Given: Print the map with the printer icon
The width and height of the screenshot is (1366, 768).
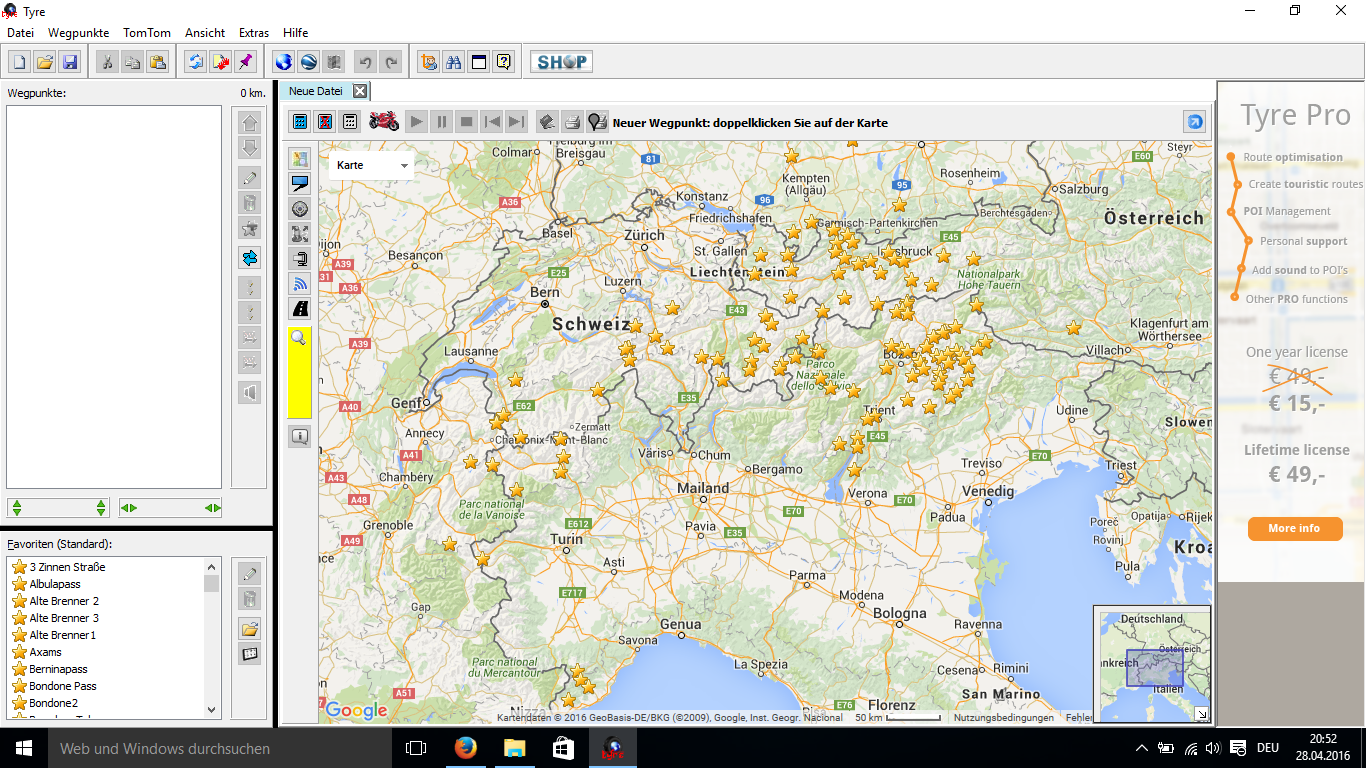Looking at the screenshot, I should tap(572, 122).
